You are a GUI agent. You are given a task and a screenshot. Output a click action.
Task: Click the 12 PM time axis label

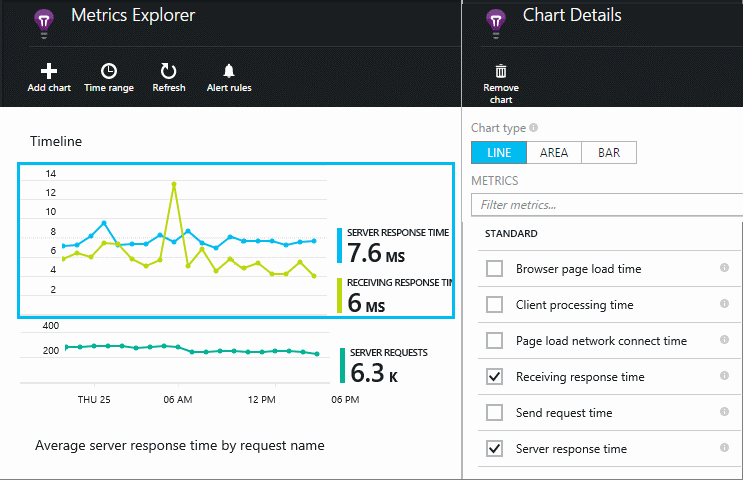pyautogui.click(x=261, y=399)
